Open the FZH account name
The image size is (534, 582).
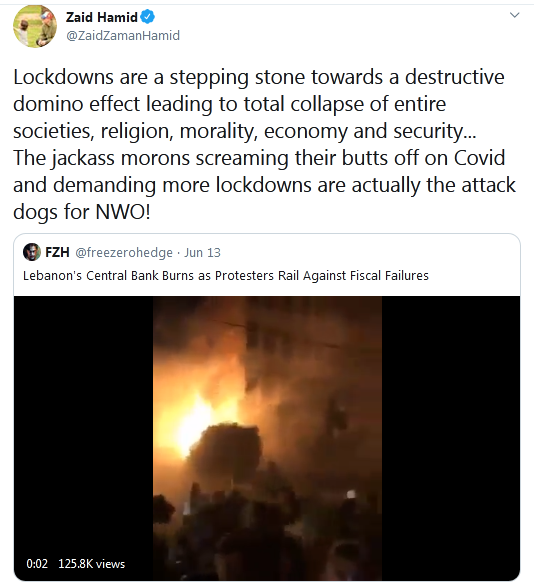tap(57, 252)
